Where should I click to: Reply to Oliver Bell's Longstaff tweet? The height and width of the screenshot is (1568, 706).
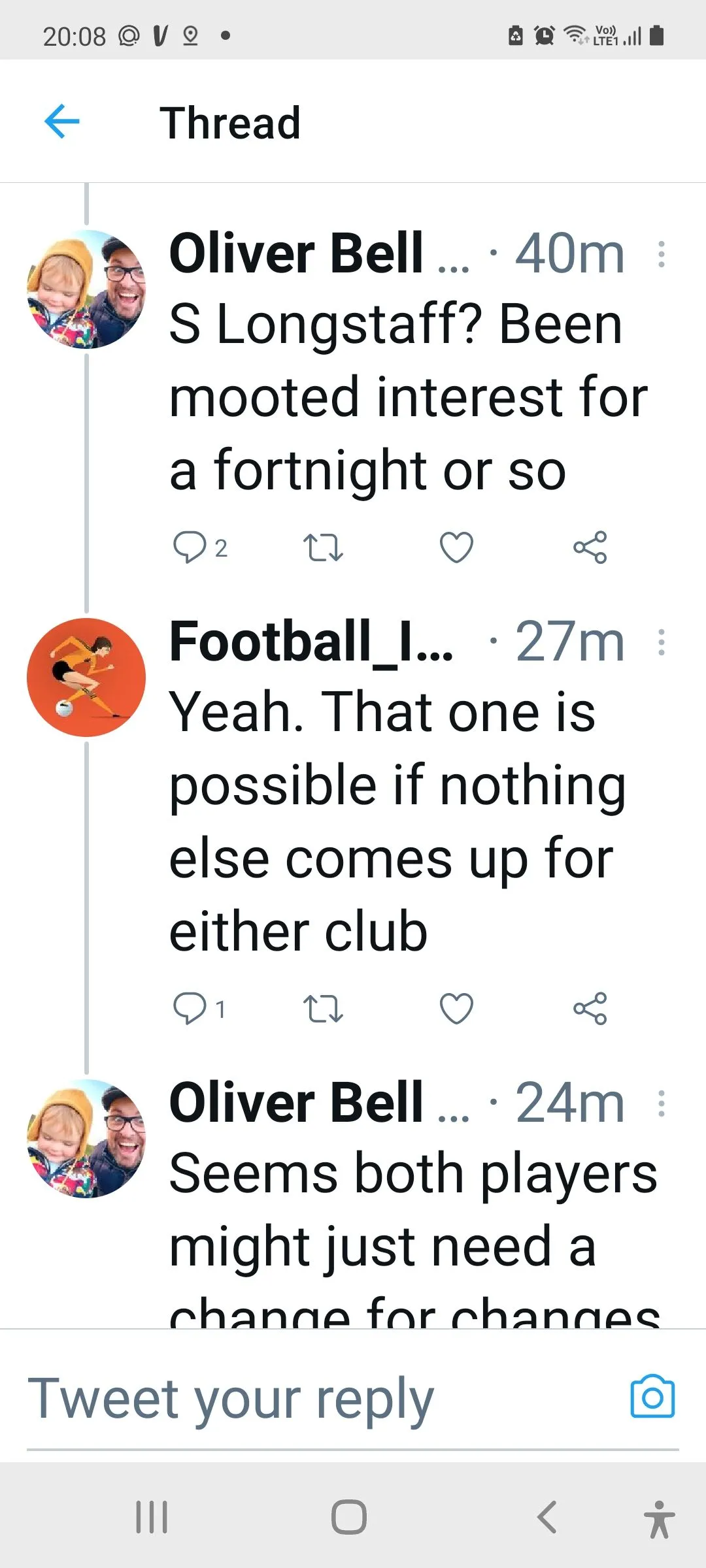point(190,547)
